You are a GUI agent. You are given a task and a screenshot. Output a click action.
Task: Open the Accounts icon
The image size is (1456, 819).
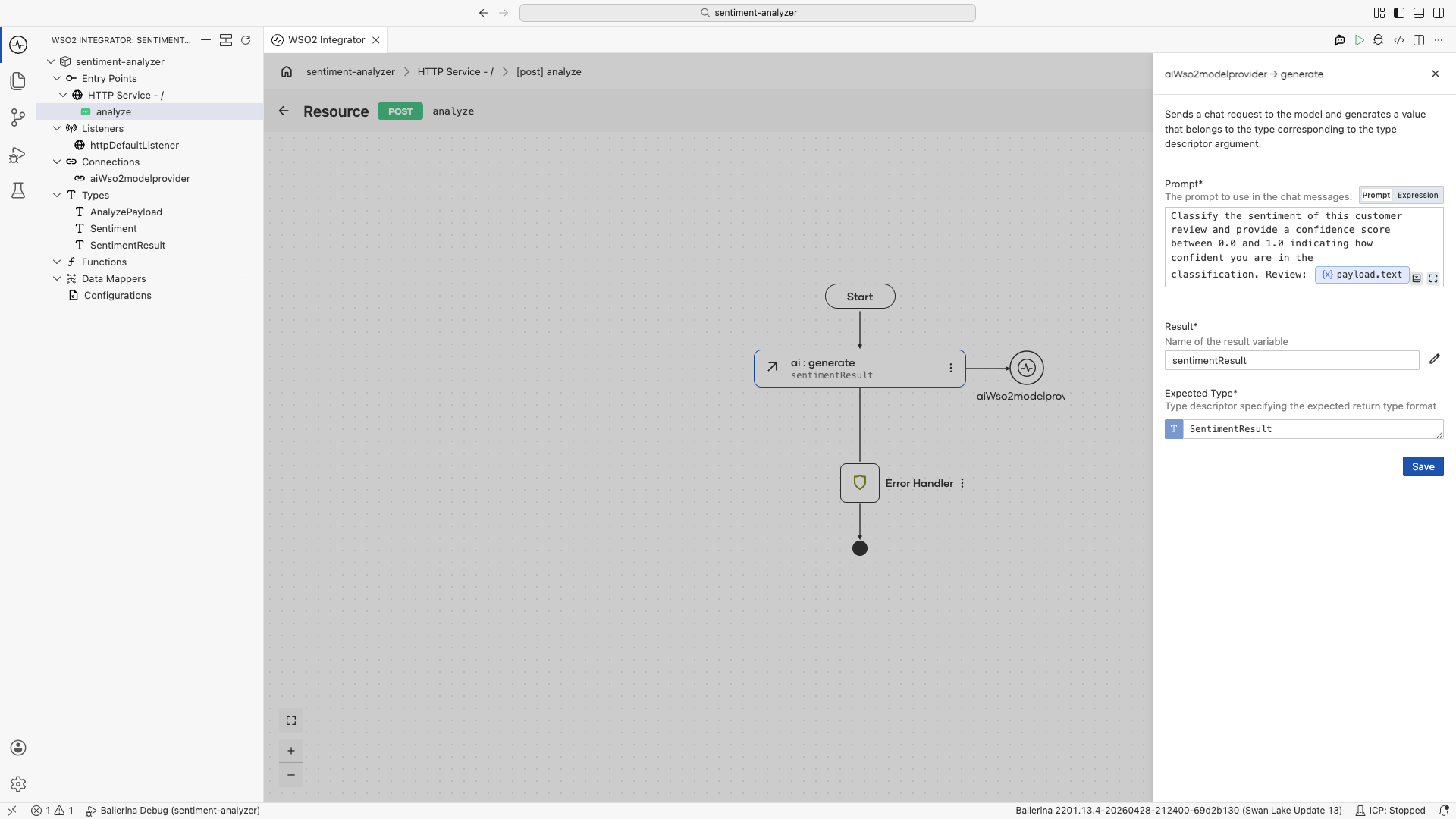tap(18, 748)
